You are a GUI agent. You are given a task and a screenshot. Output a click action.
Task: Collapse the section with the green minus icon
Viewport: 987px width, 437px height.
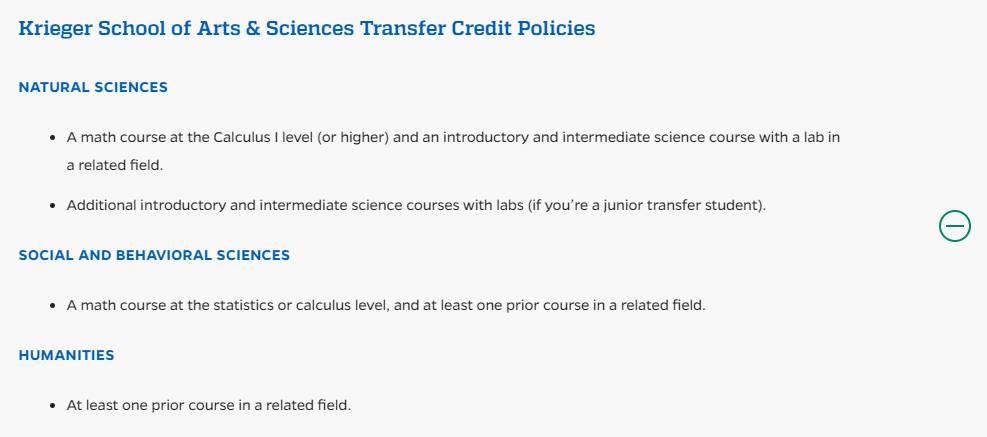click(955, 225)
